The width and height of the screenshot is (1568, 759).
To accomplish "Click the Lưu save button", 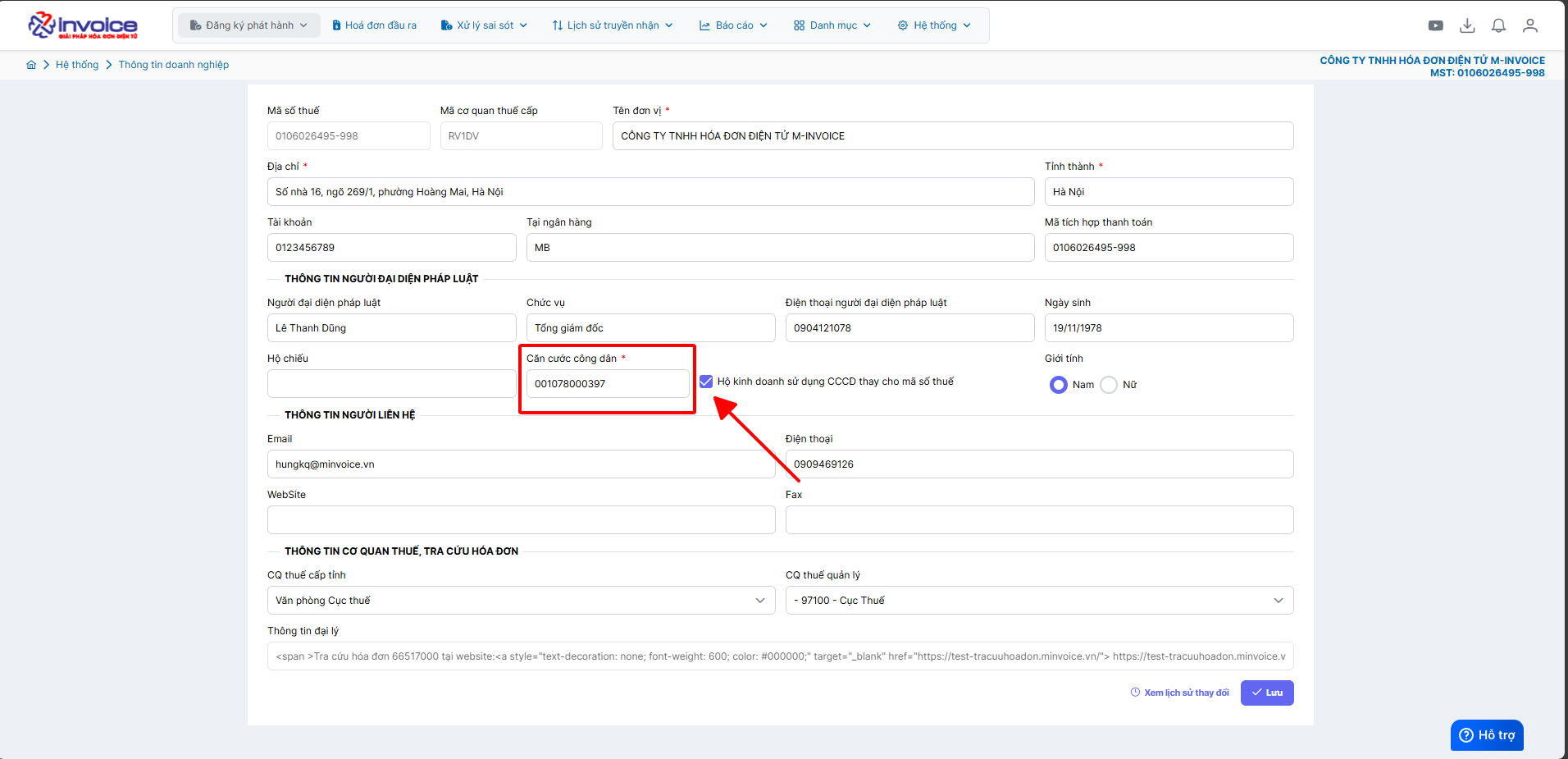I will [1267, 693].
